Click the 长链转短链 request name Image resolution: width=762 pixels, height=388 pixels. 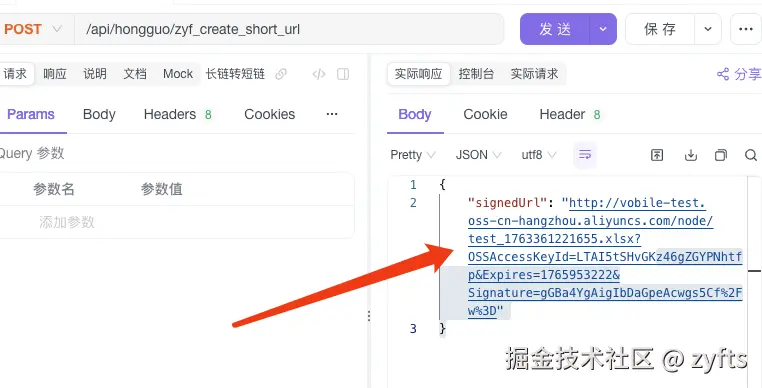(235, 74)
